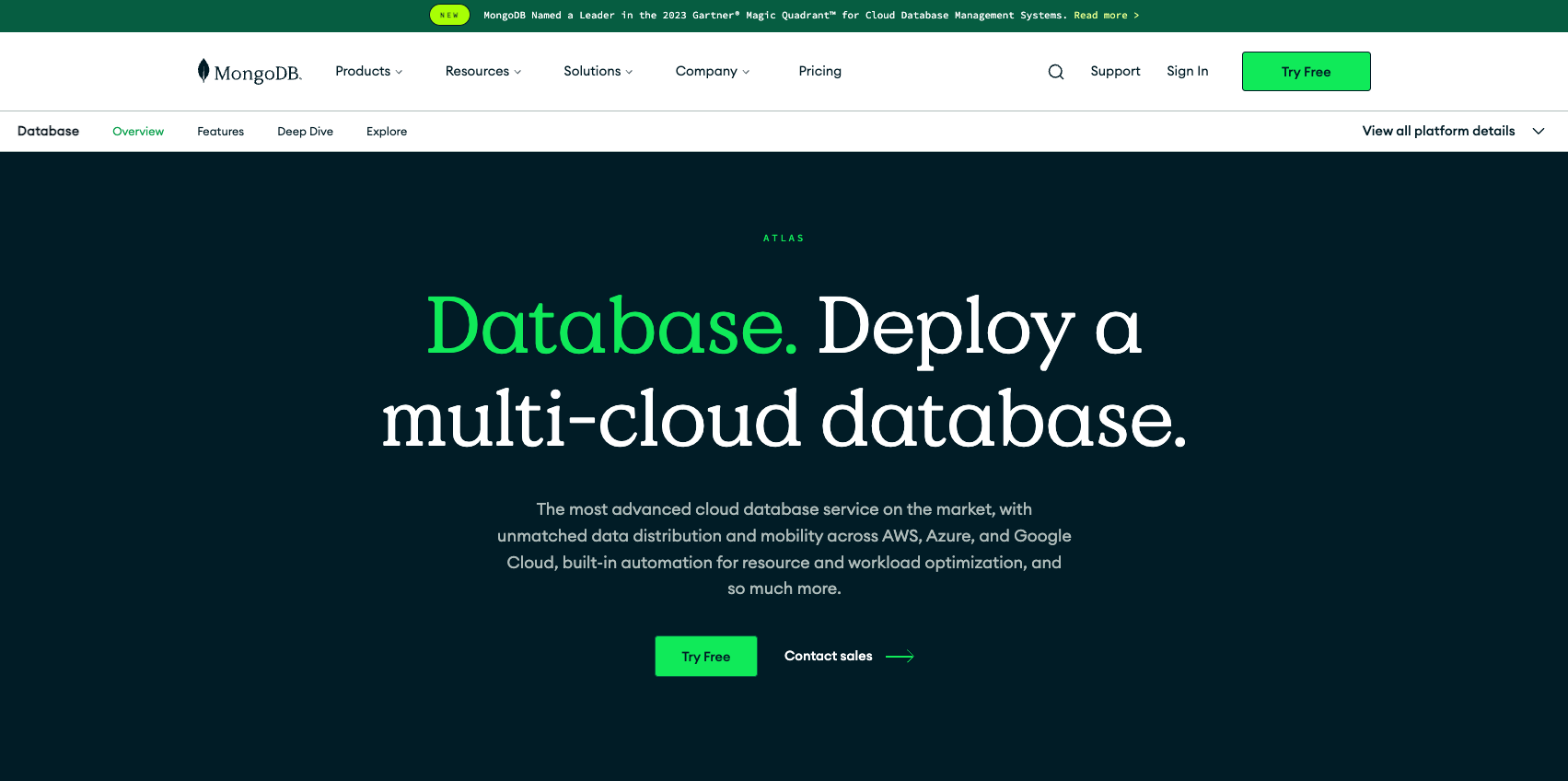This screenshot has height=781, width=1568.
Task: Switch to the Features tab
Action: [221, 132]
